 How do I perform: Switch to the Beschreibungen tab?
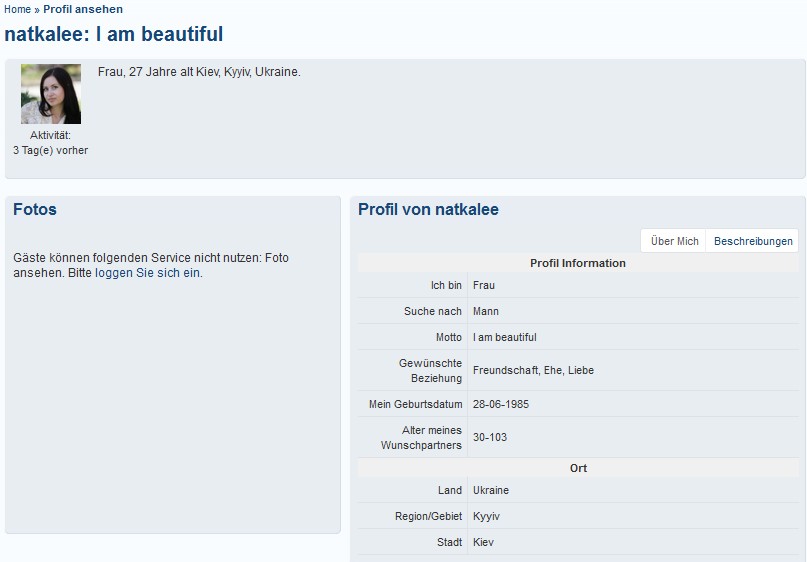(753, 241)
